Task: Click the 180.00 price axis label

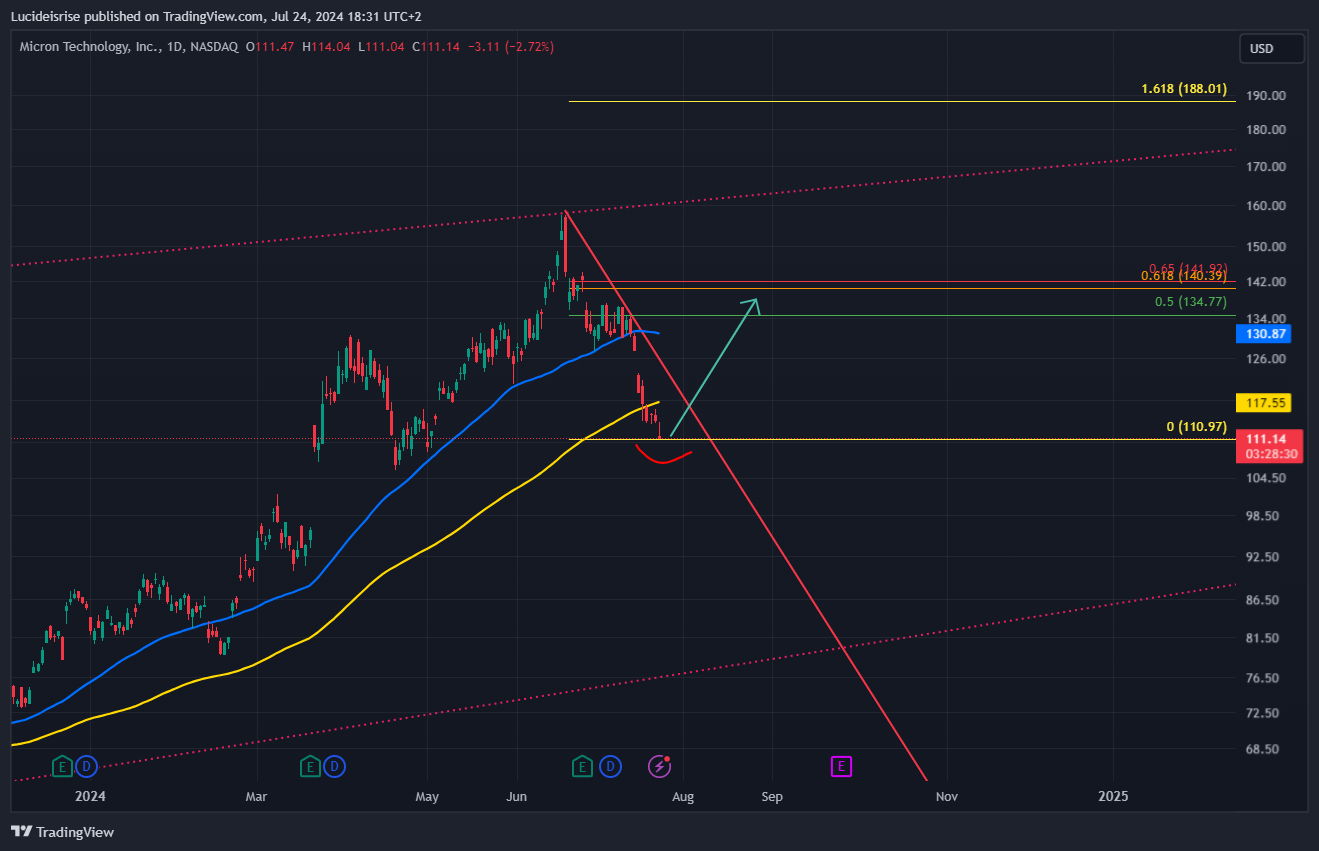Action: (1265, 129)
